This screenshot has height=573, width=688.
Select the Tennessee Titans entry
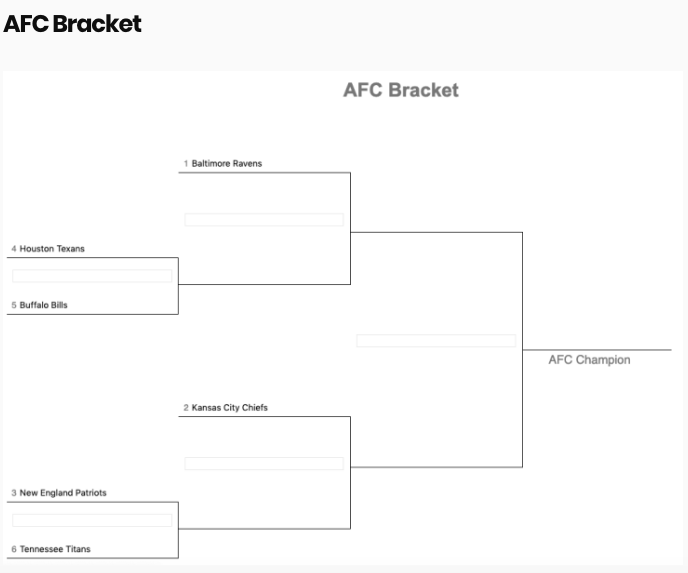coord(55,549)
